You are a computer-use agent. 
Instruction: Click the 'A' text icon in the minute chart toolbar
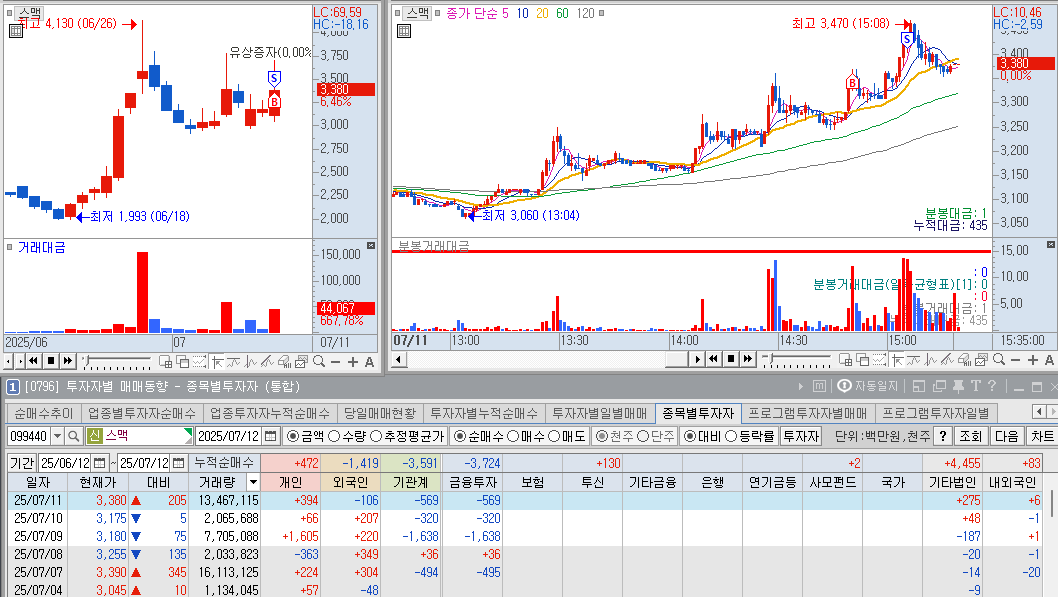pos(1049,360)
